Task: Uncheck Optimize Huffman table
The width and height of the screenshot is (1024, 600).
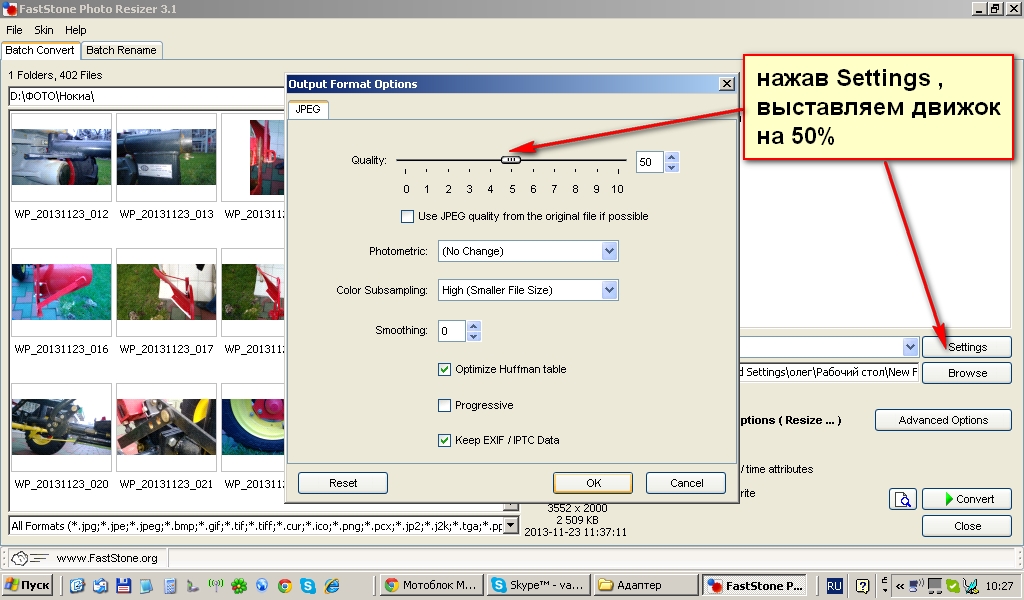Action: (445, 369)
